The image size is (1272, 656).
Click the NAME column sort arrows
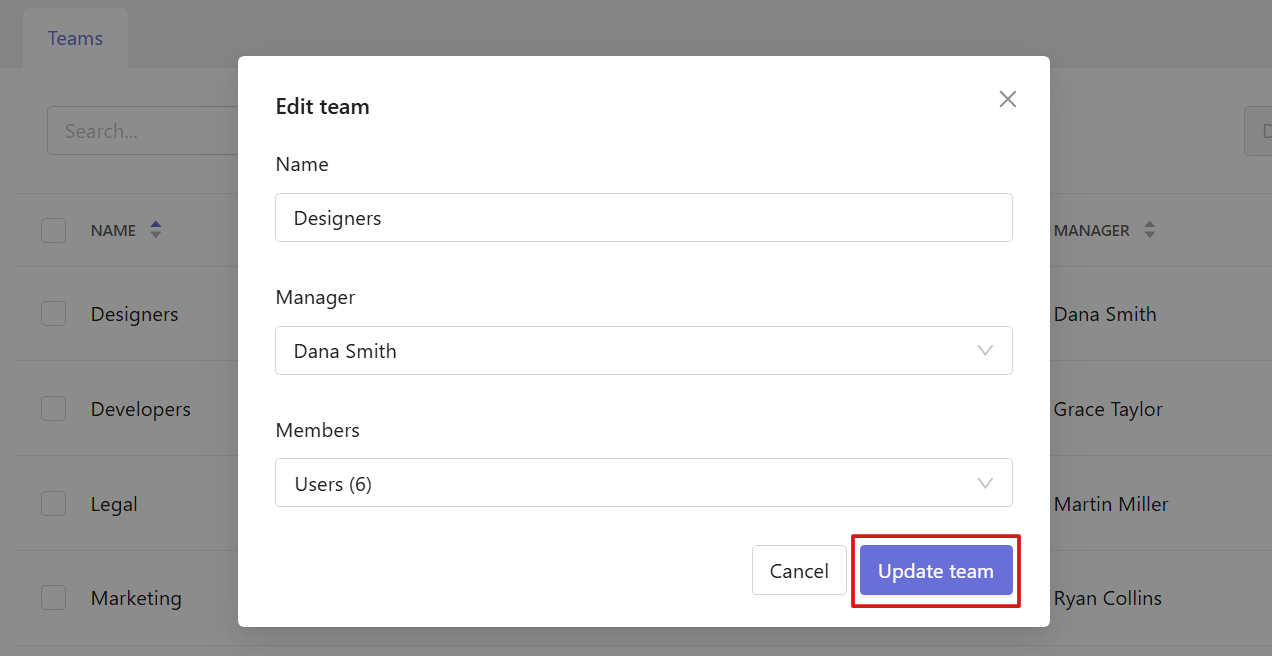point(155,230)
